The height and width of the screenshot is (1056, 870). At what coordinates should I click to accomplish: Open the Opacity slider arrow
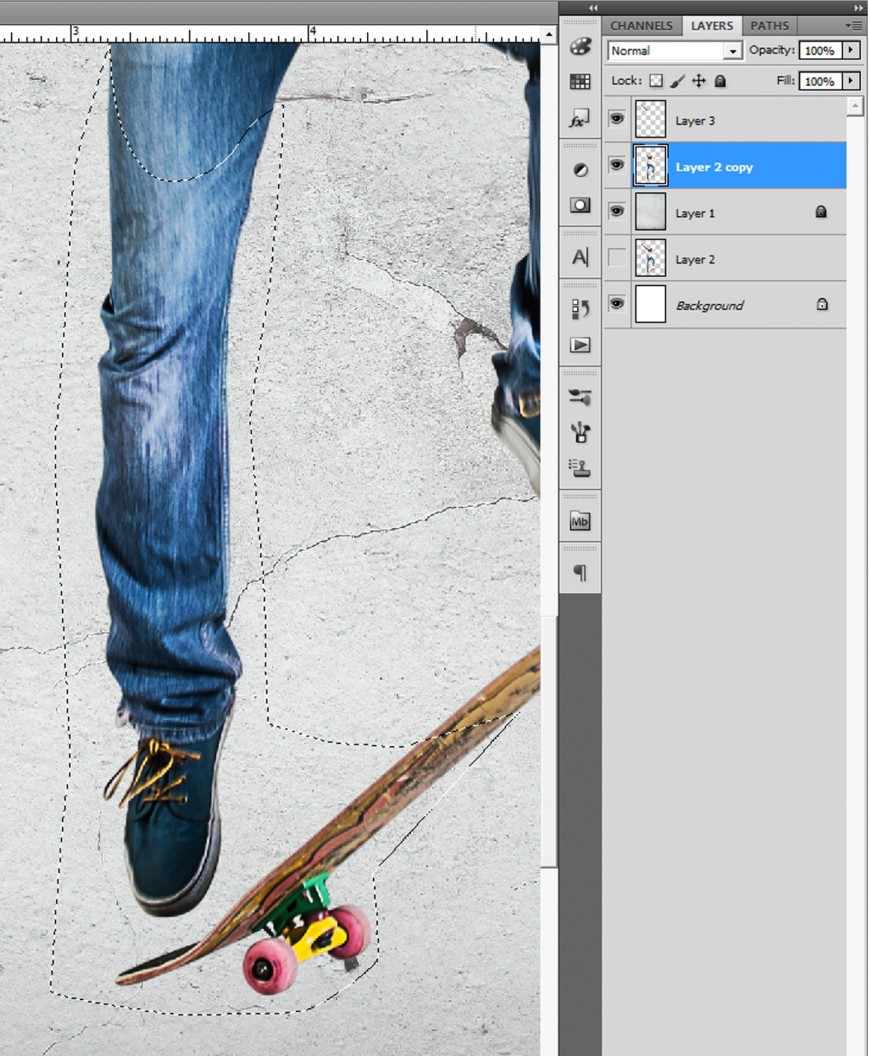(851, 50)
